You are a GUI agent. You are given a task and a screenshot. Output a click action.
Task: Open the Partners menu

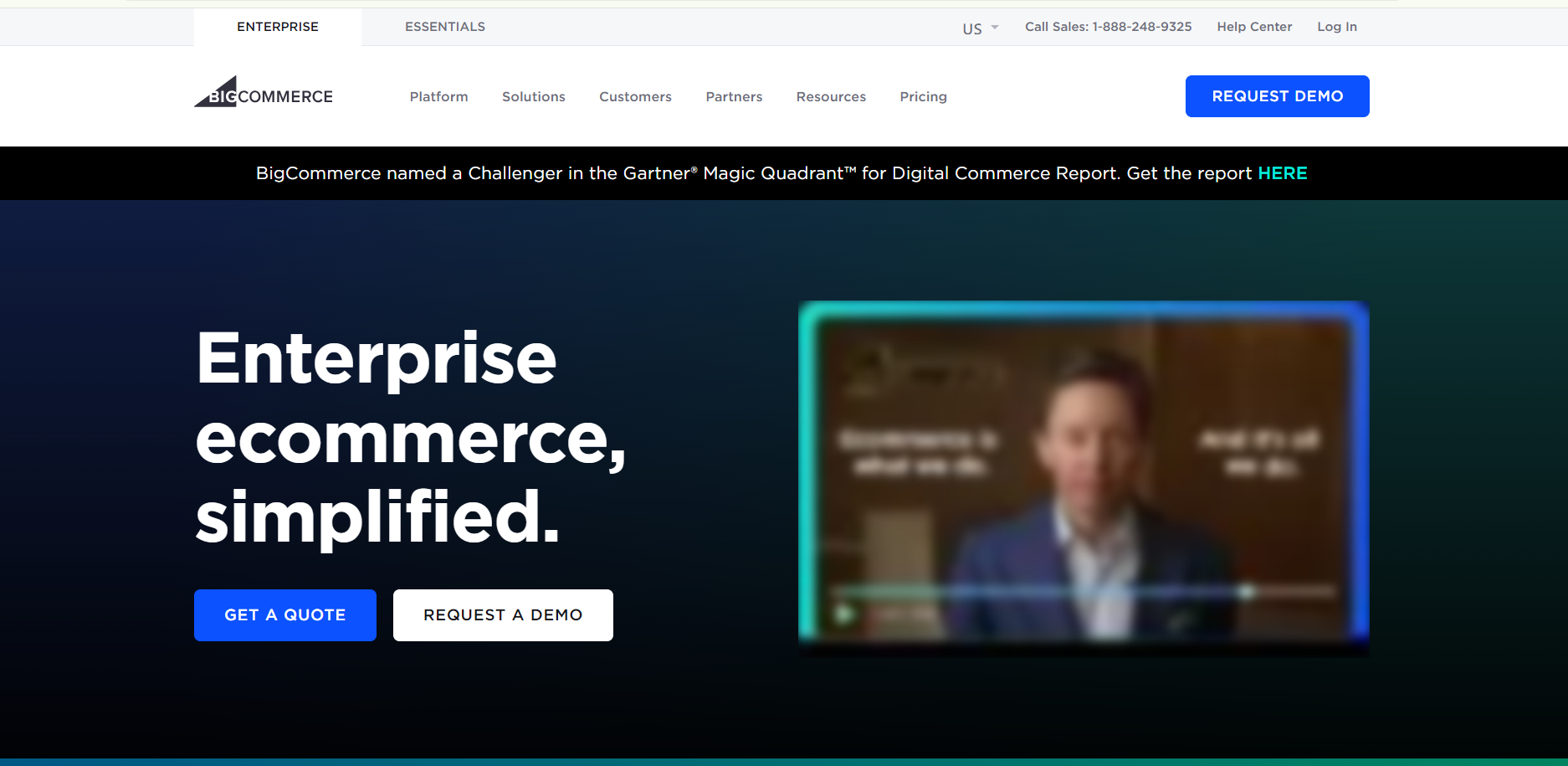click(734, 96)
